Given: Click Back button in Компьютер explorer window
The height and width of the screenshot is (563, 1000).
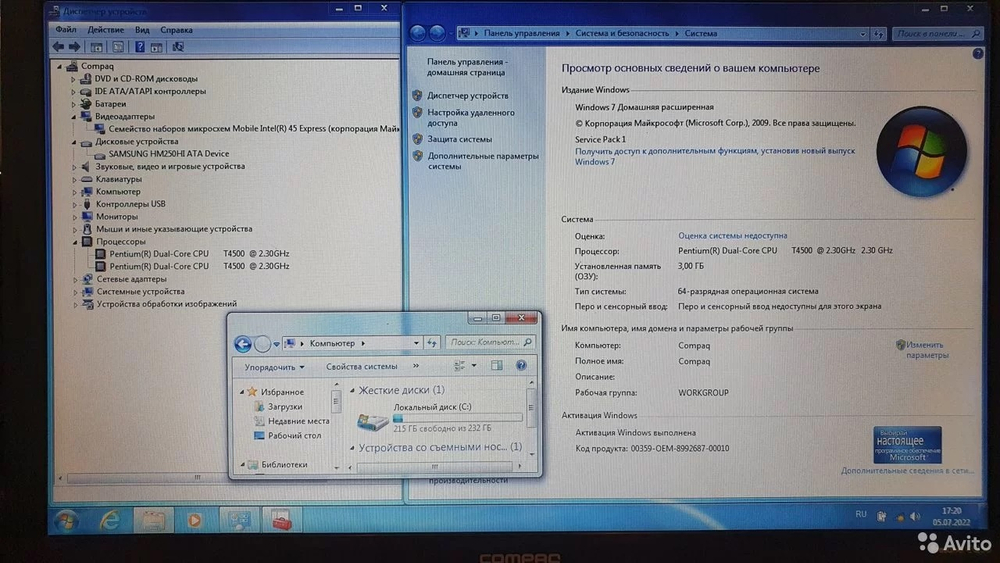Looking at the screenshot, I should coord(242,344).
